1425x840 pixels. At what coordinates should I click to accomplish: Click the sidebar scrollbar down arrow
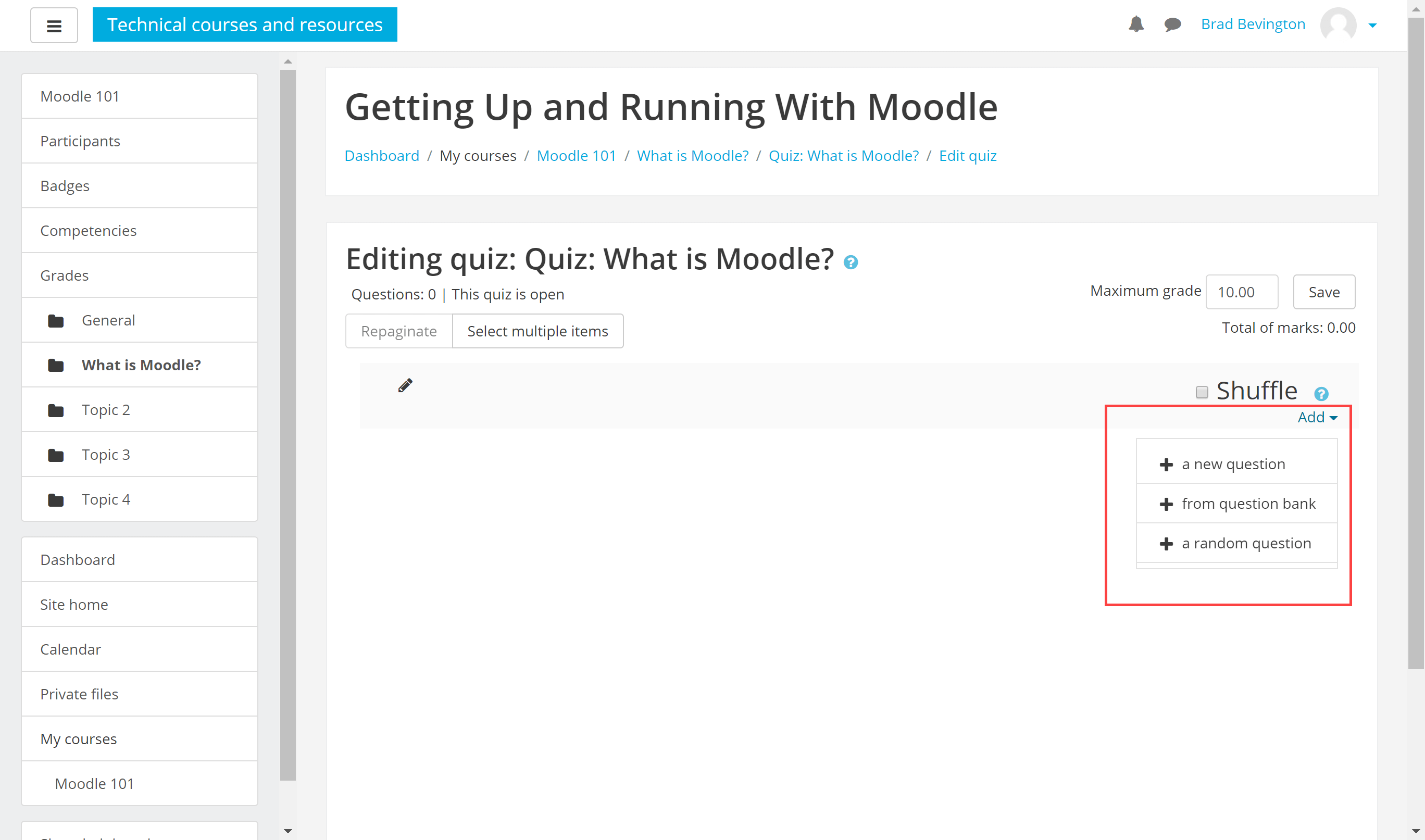point(287,831)
